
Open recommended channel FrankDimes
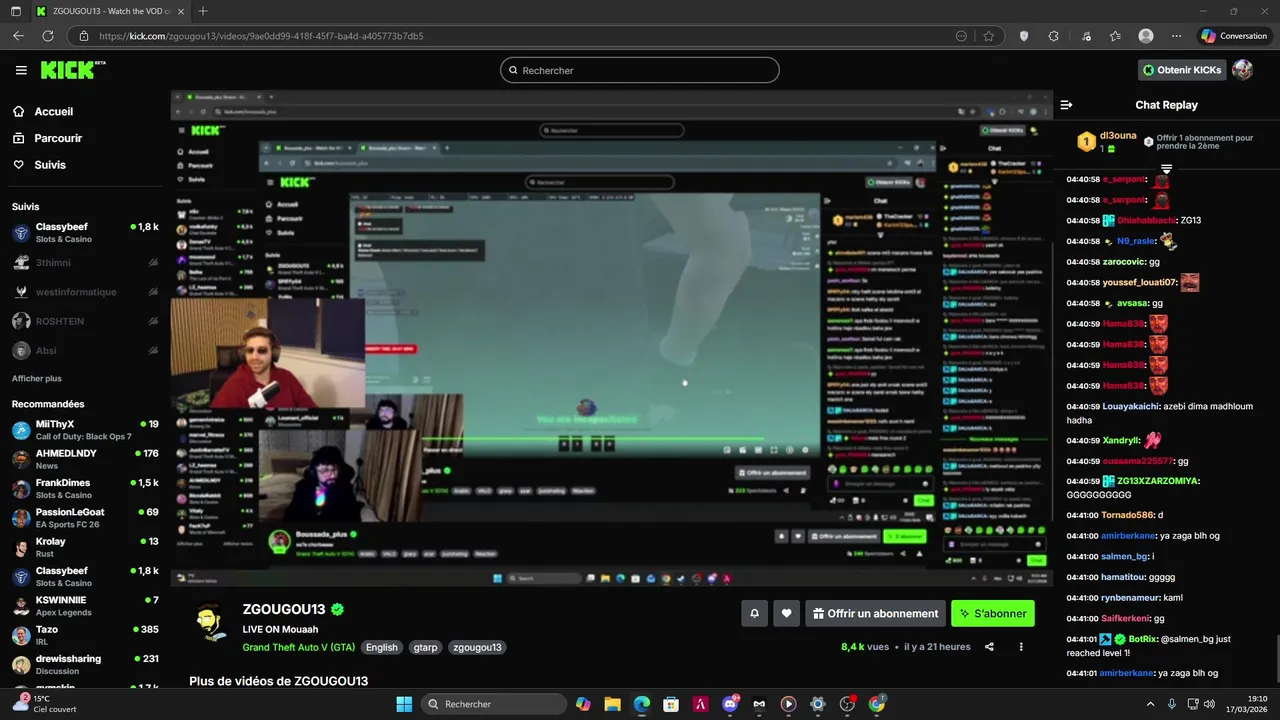[x=85, y=489]
